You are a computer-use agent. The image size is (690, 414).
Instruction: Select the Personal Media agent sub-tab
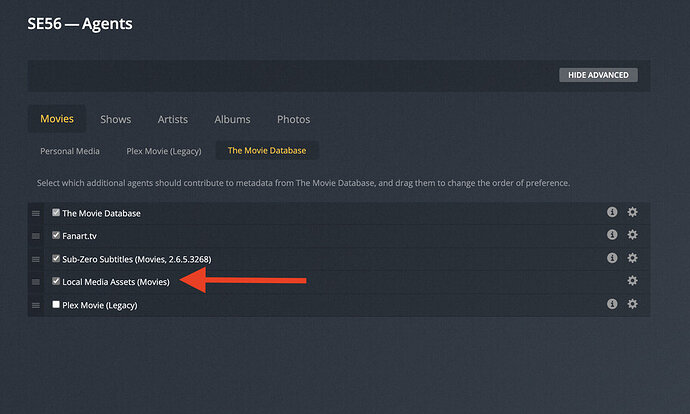coord(70,151)
